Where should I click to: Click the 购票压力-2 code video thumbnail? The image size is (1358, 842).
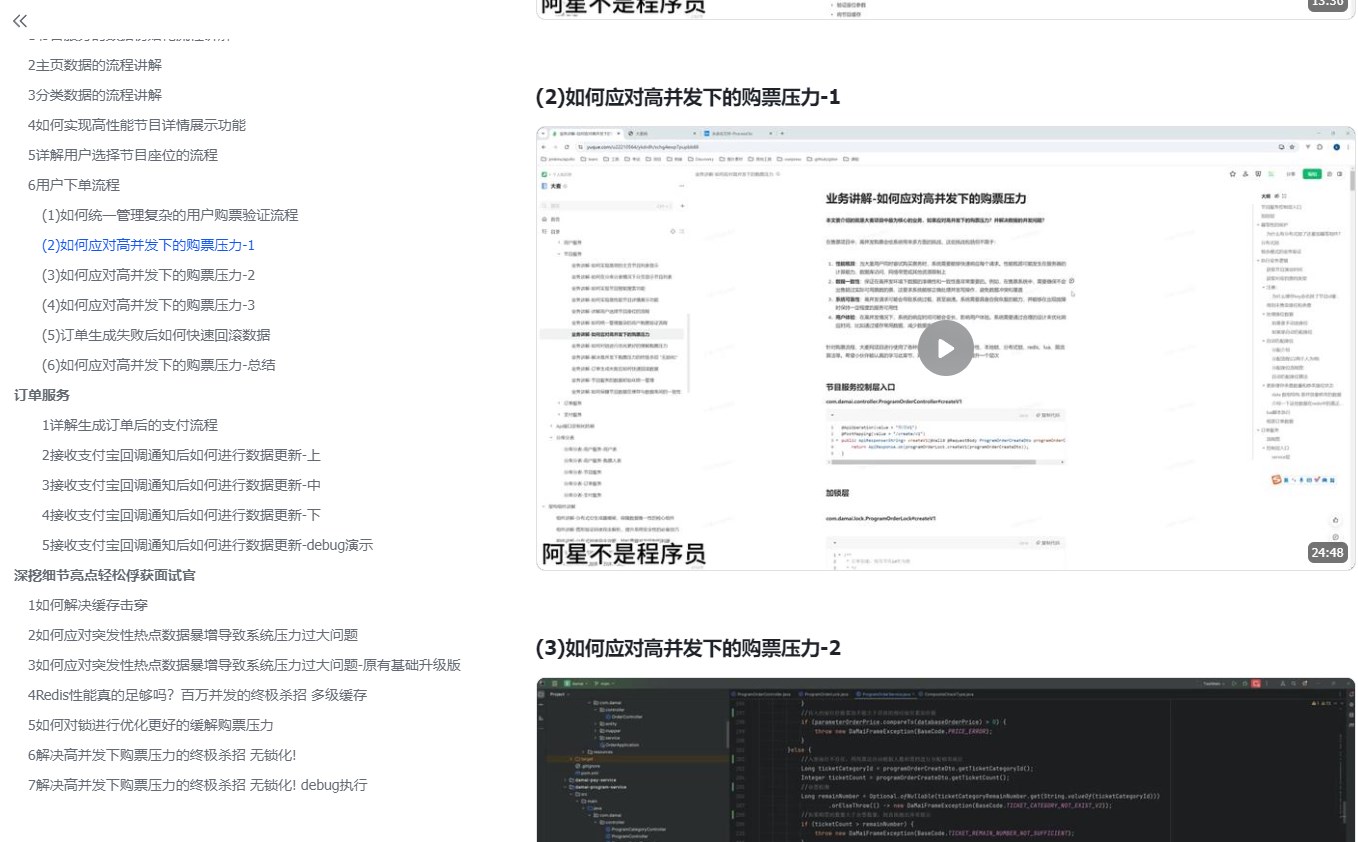(945, 760)
